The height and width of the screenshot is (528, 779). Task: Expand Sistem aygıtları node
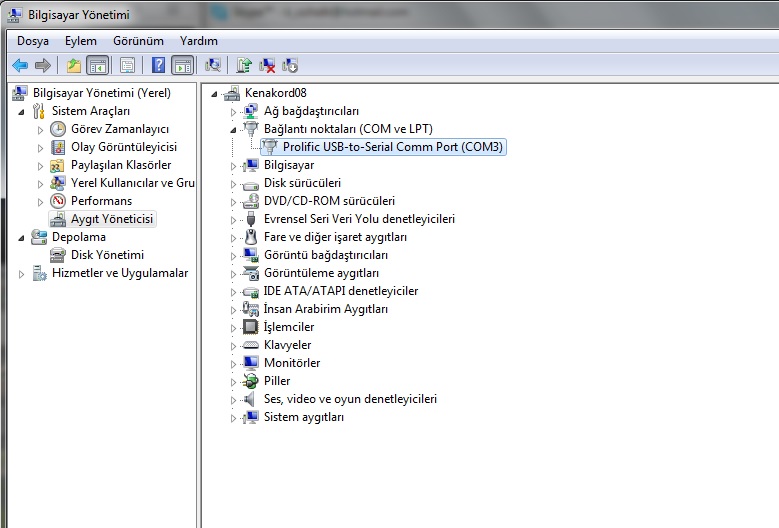tap(233, 418)
